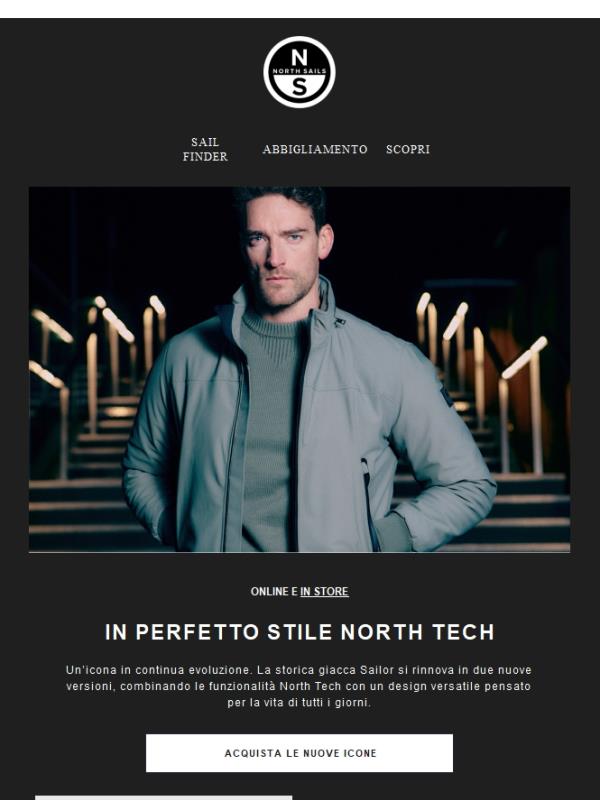Click the Online e text label
The height and width of the screenshot is (800, 600).
pyautogui.click(x=274, y=591)
